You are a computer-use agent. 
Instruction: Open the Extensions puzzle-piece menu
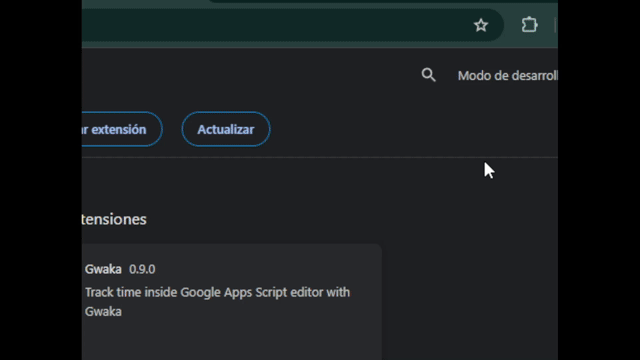(529, 24)
